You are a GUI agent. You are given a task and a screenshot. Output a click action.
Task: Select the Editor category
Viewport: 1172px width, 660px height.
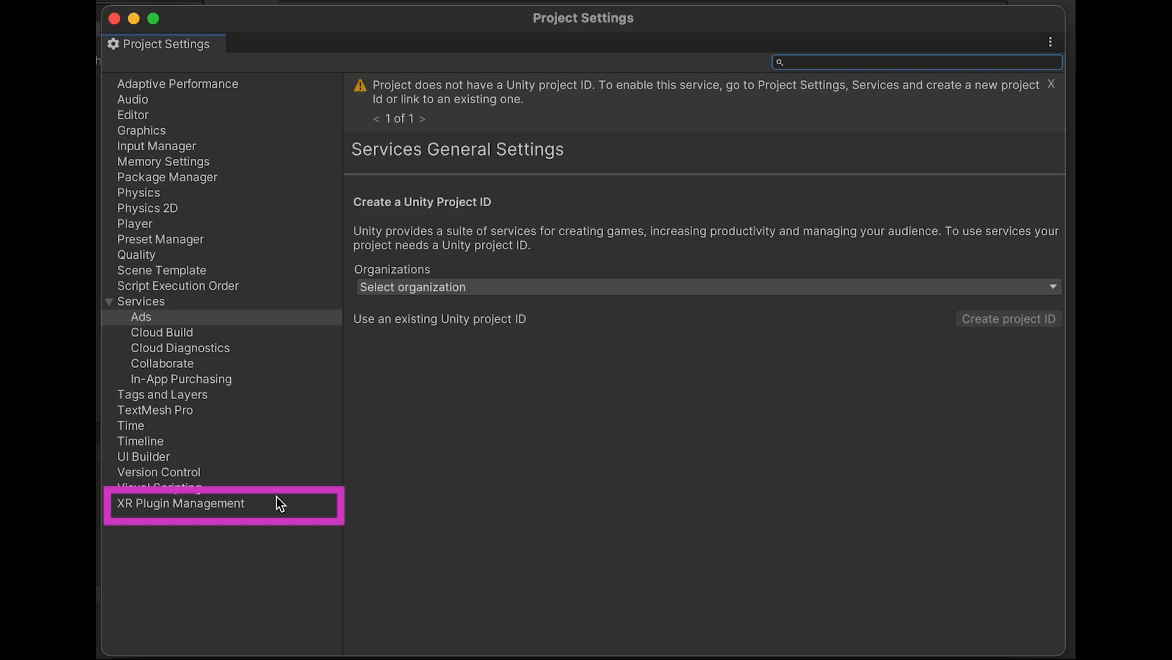pos(132,115)
